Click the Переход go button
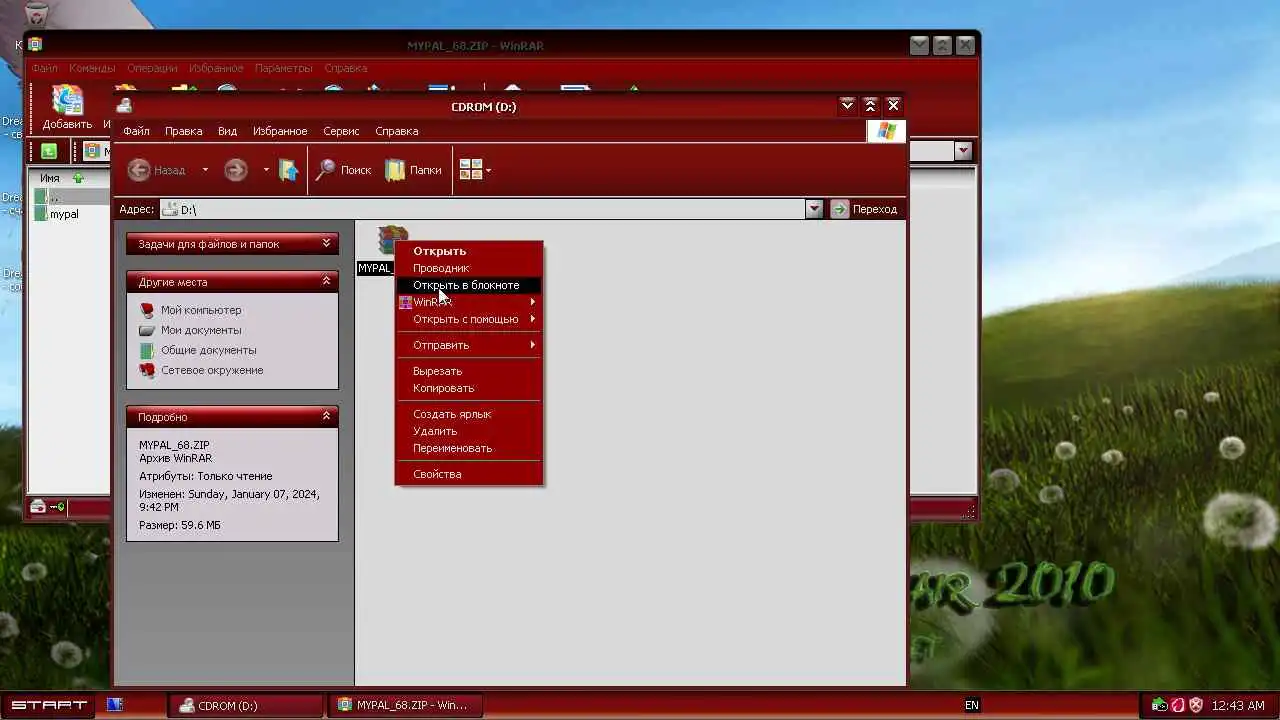 865,209
